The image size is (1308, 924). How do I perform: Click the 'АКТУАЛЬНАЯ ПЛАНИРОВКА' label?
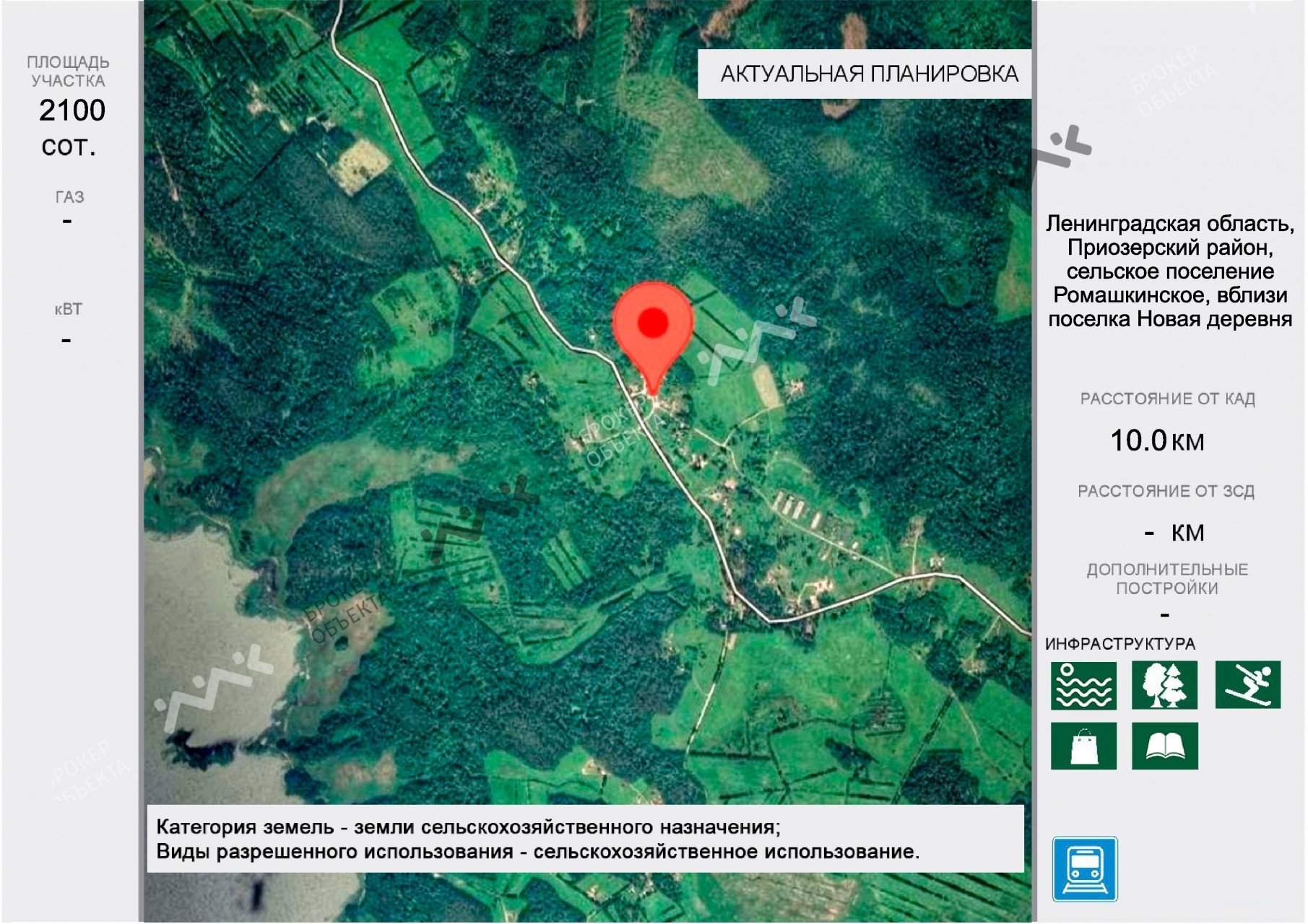(x=868, y=74)
